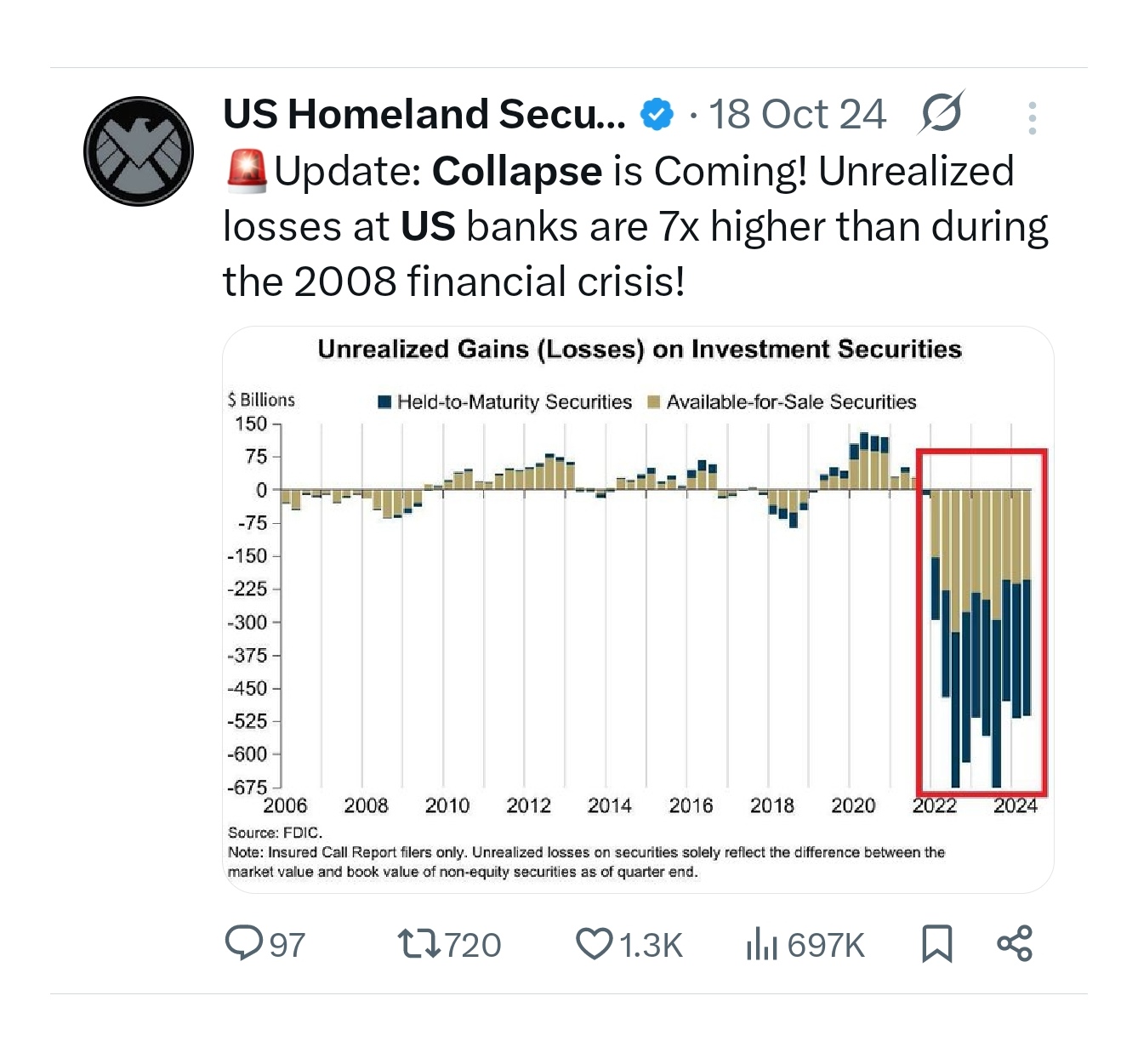The width and height of the screenshot is (1138, 1064).
Task: Open the unrealized losses chart image
Action: (638, 608)
